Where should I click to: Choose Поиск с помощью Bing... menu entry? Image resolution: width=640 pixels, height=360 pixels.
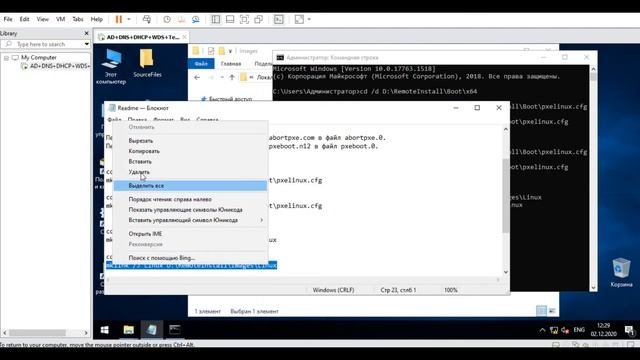tap(190, 258)
